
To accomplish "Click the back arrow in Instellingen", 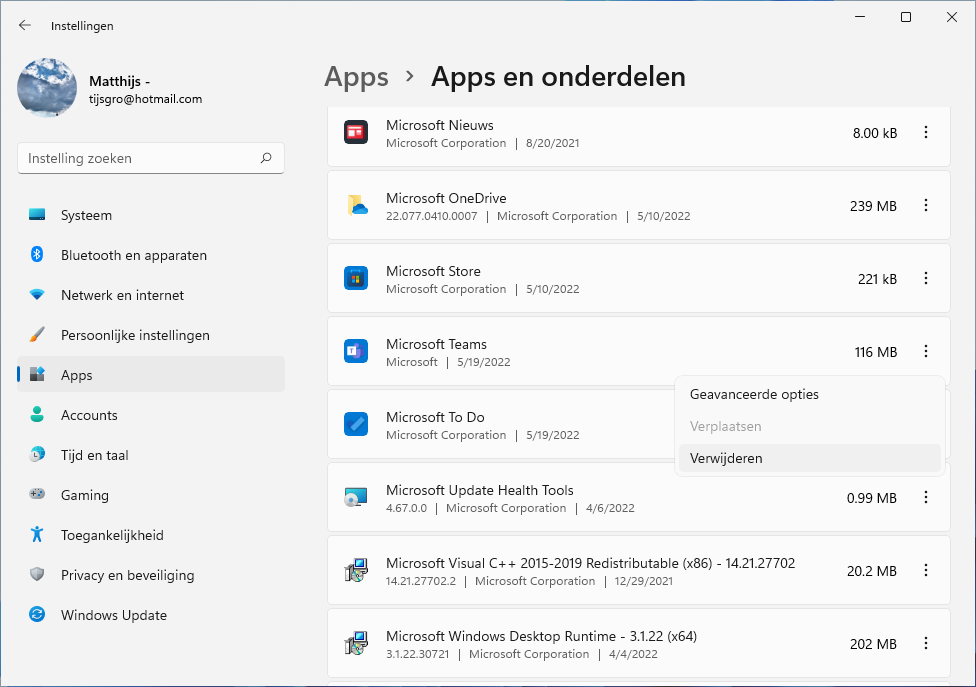I will (x=25, y=25).
